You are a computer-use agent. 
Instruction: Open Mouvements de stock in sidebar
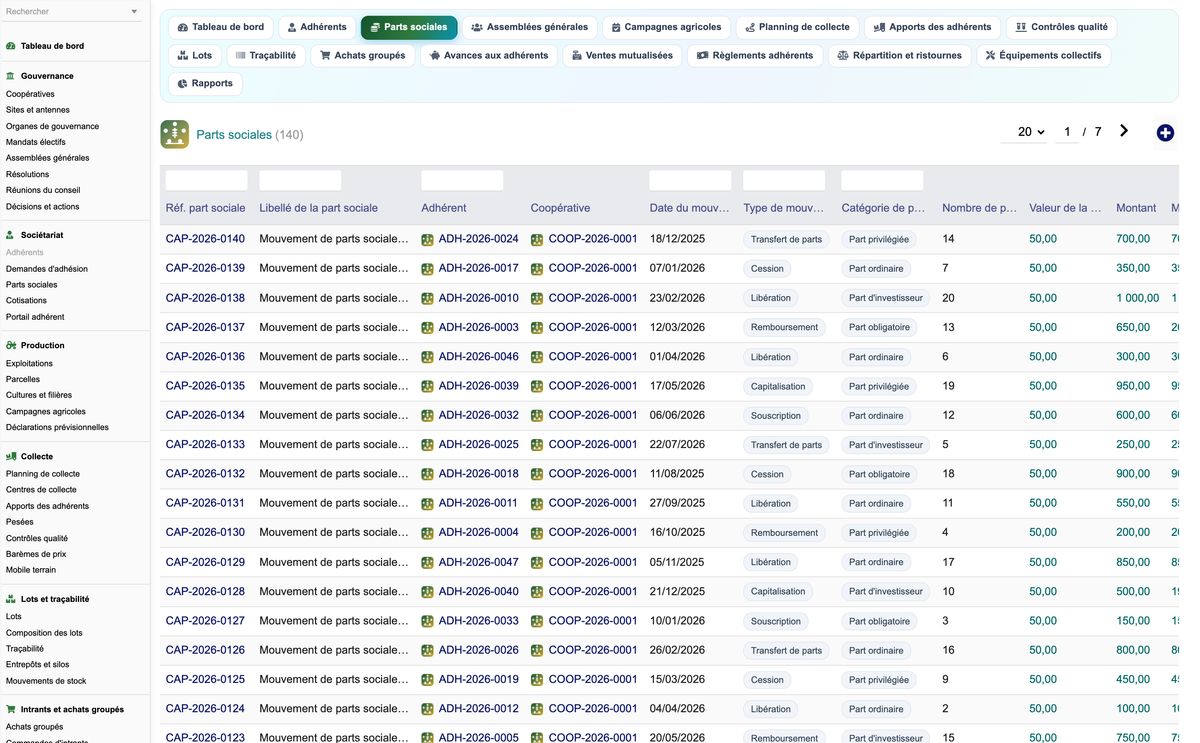tap(46, 681)
